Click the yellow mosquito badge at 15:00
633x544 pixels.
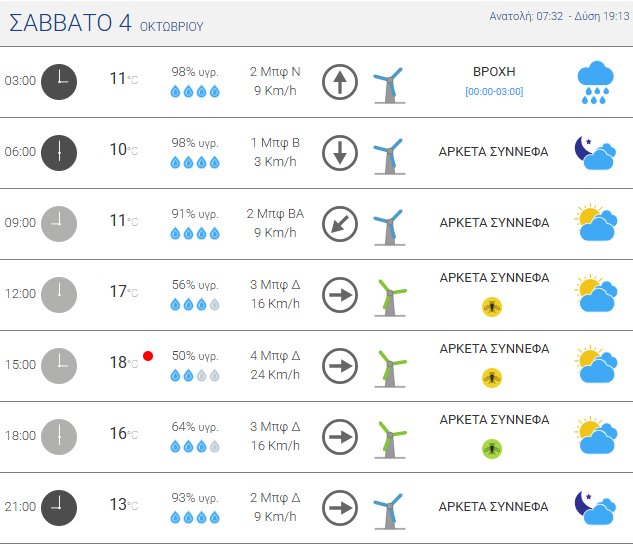493,376
